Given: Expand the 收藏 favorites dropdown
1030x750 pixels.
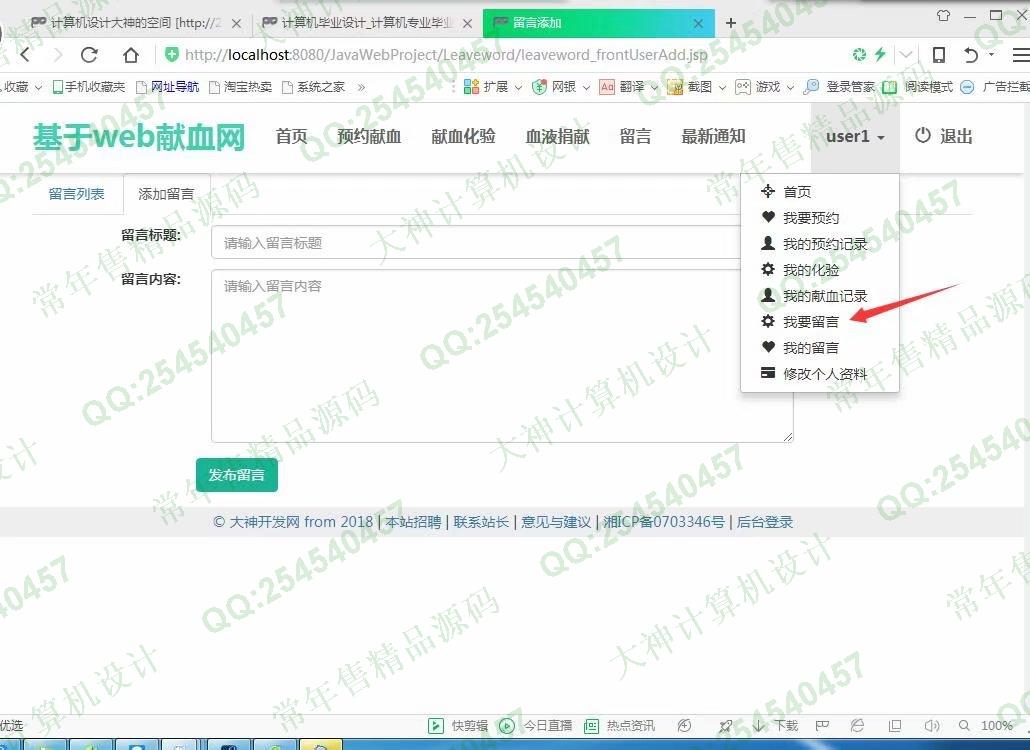Looking at the screenshot, I should click(x=38, y=87).
